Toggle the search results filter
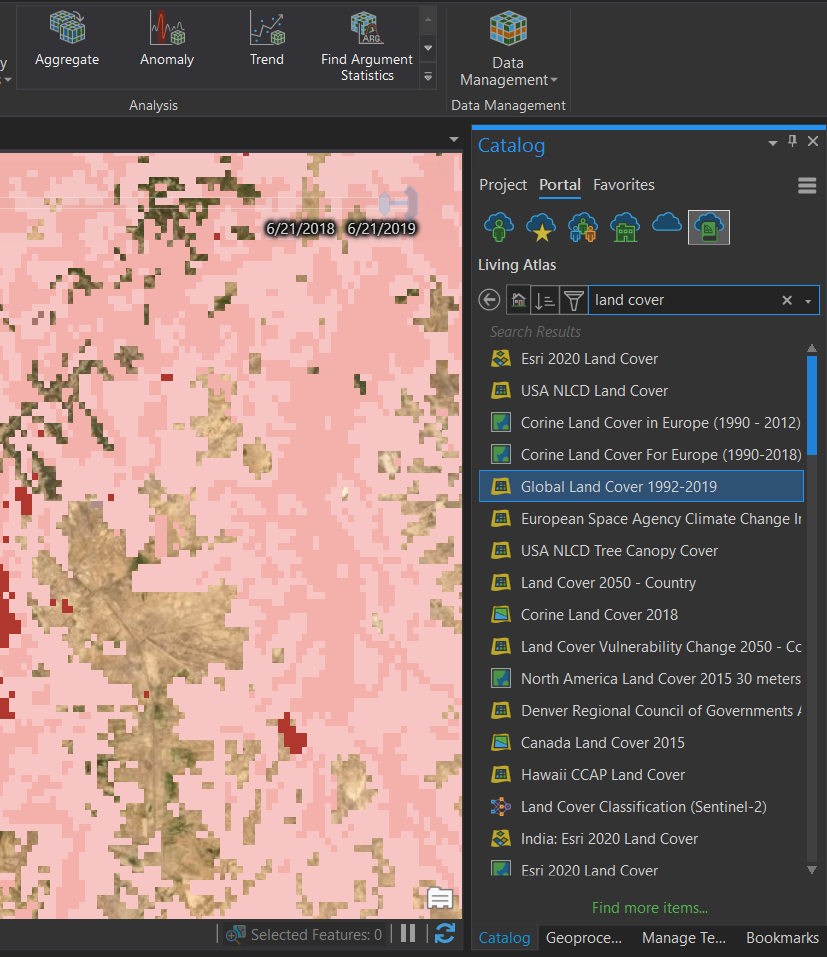 click(573, 299)
